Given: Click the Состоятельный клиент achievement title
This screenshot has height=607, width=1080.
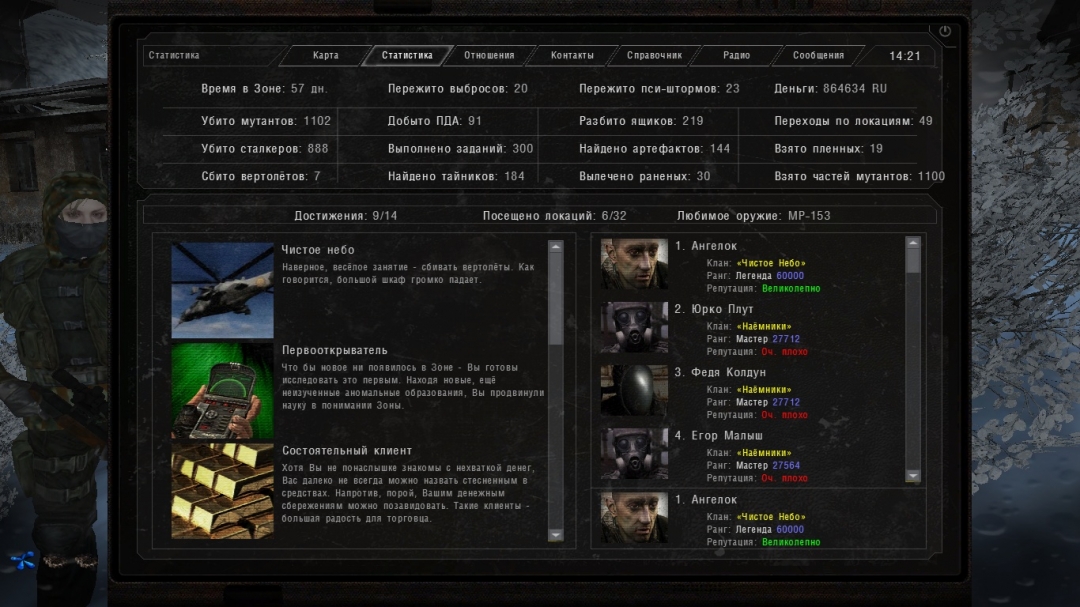Looking at the screenshot, I should tap(347, 451).
